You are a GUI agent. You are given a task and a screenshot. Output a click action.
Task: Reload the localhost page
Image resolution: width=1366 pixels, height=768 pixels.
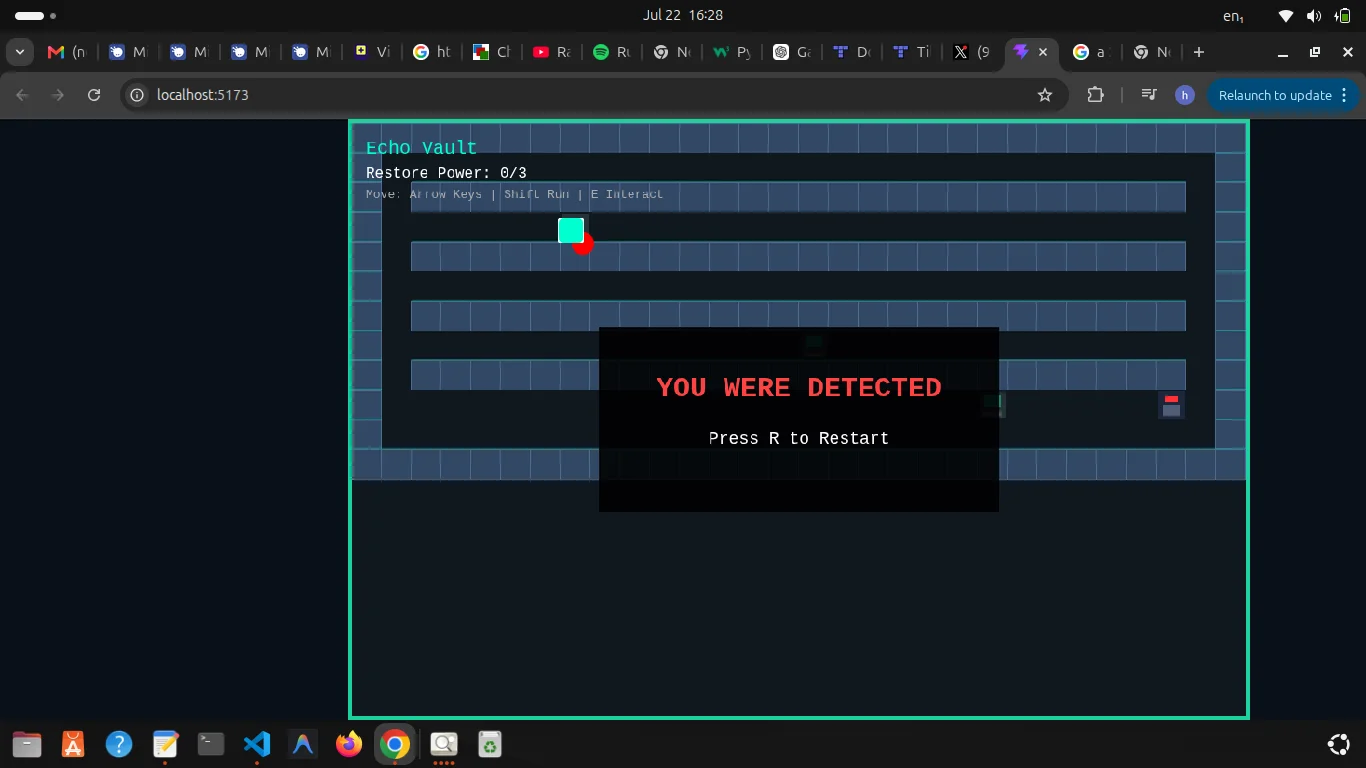[x=94, y=95]
